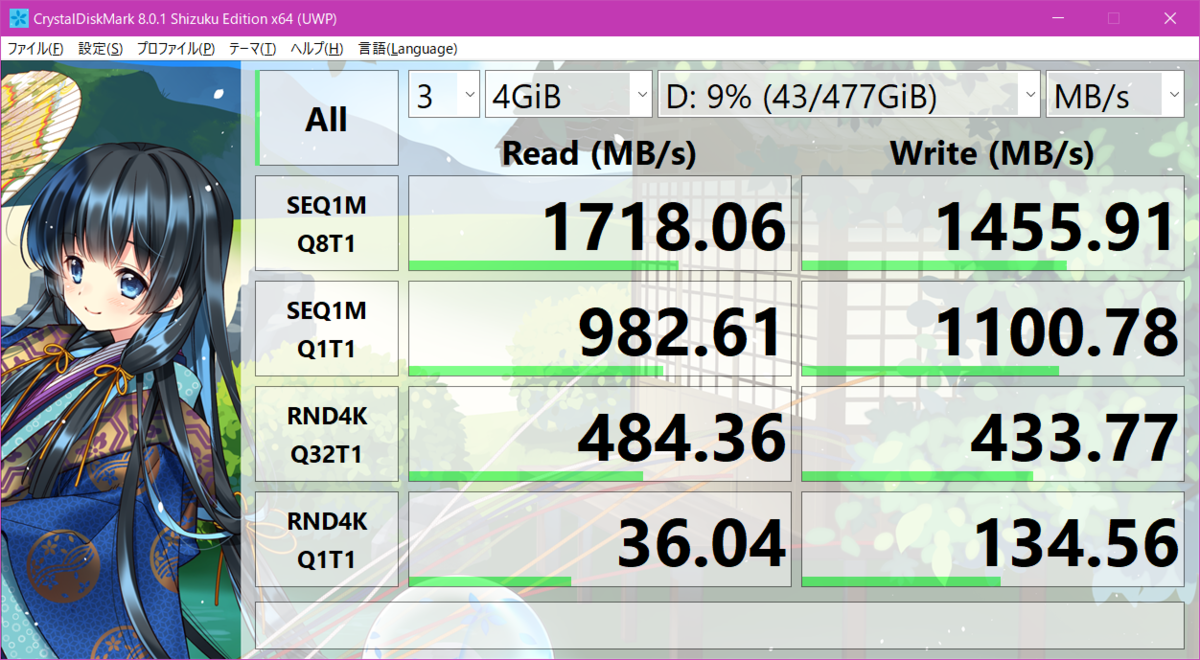Expand the test count dropdown showing 3
This screenshot has width=1200, height=660.
tap(445, 96)
